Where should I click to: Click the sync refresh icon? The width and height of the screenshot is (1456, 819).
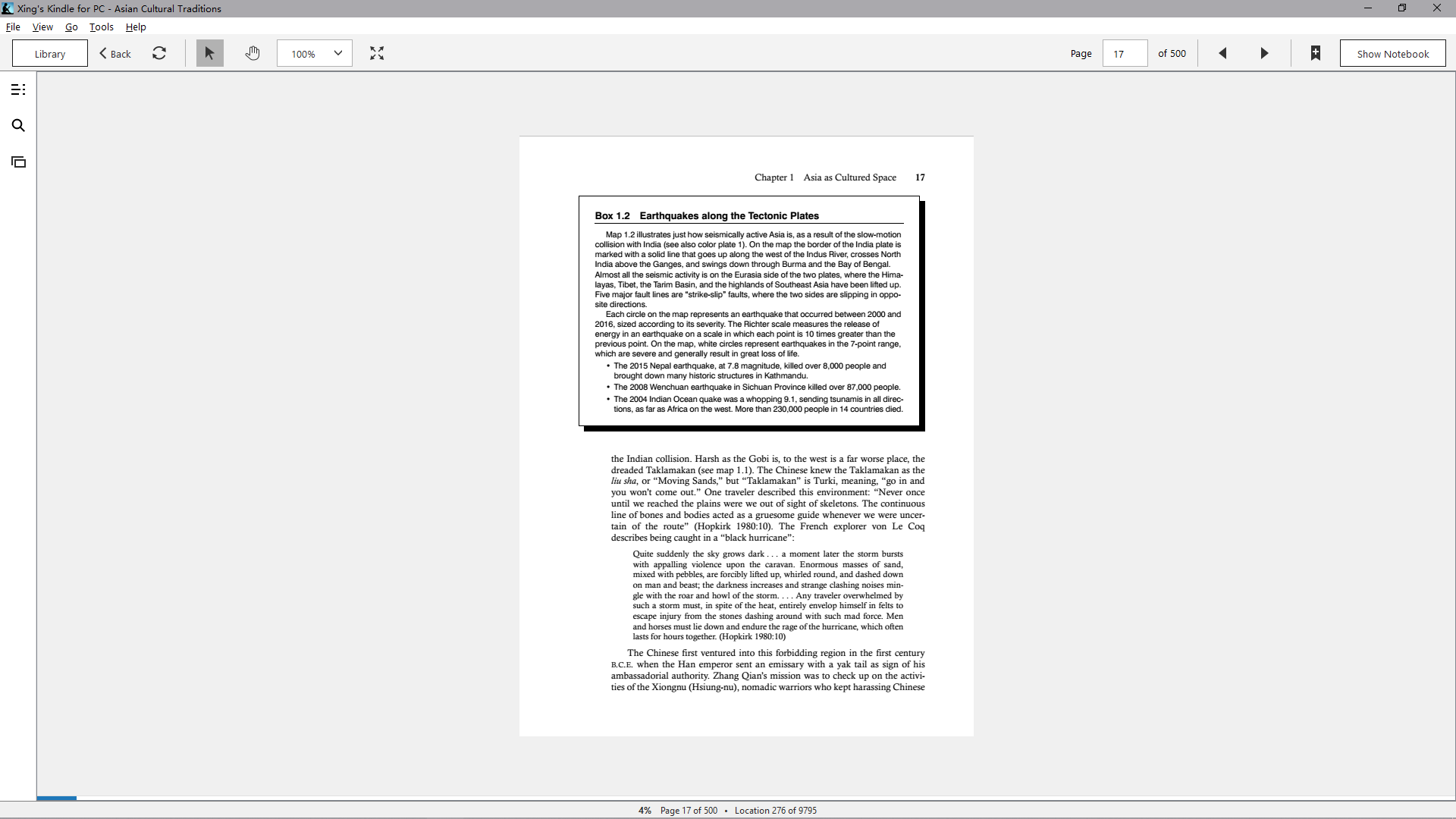click(x=159, y=53)
